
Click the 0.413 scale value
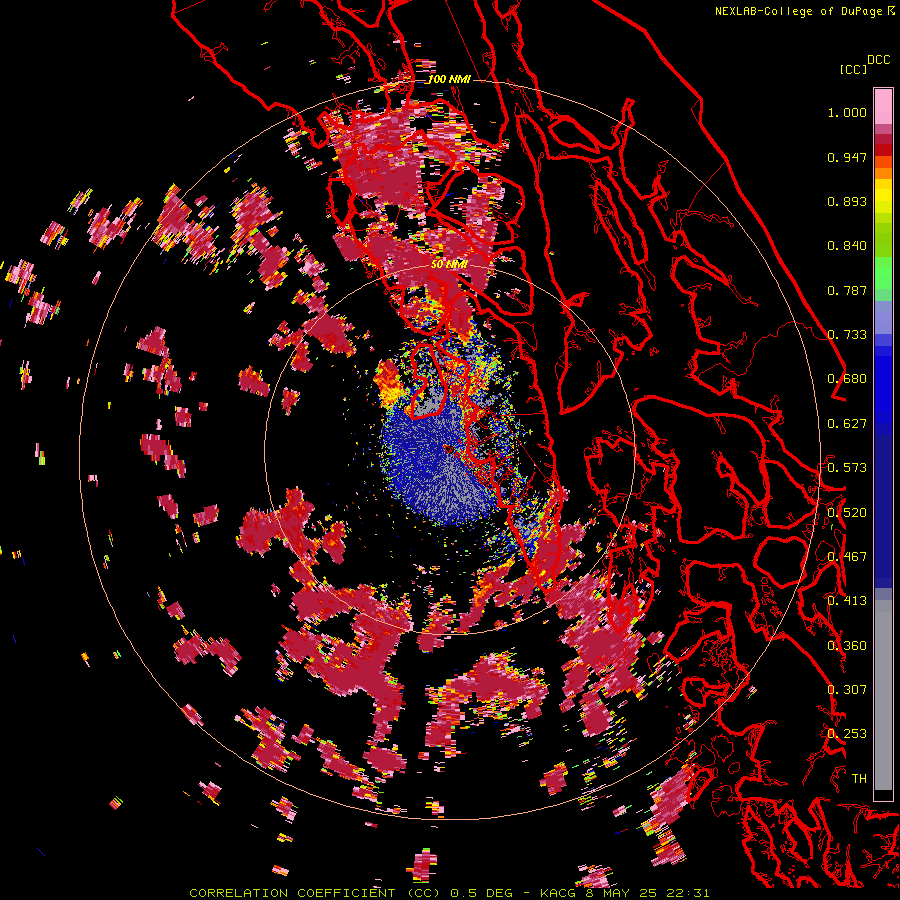tap(847, 601)
